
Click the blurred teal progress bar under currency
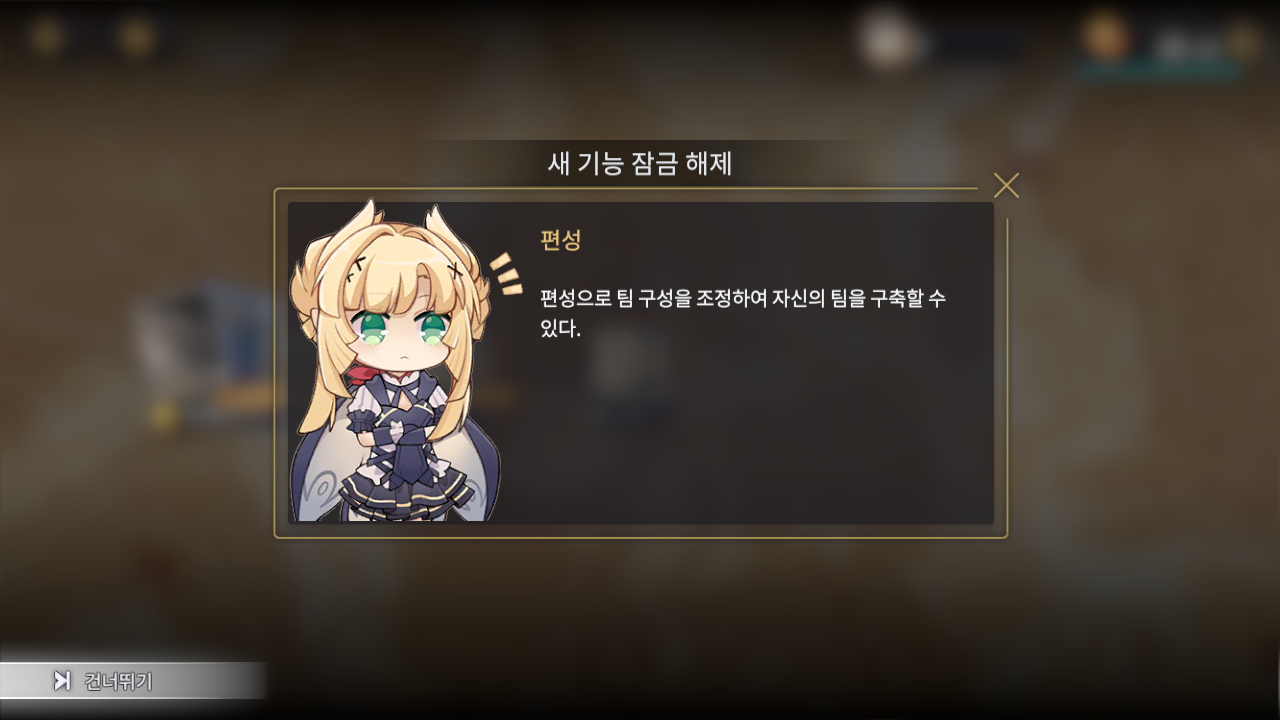tap(1160, 70)
